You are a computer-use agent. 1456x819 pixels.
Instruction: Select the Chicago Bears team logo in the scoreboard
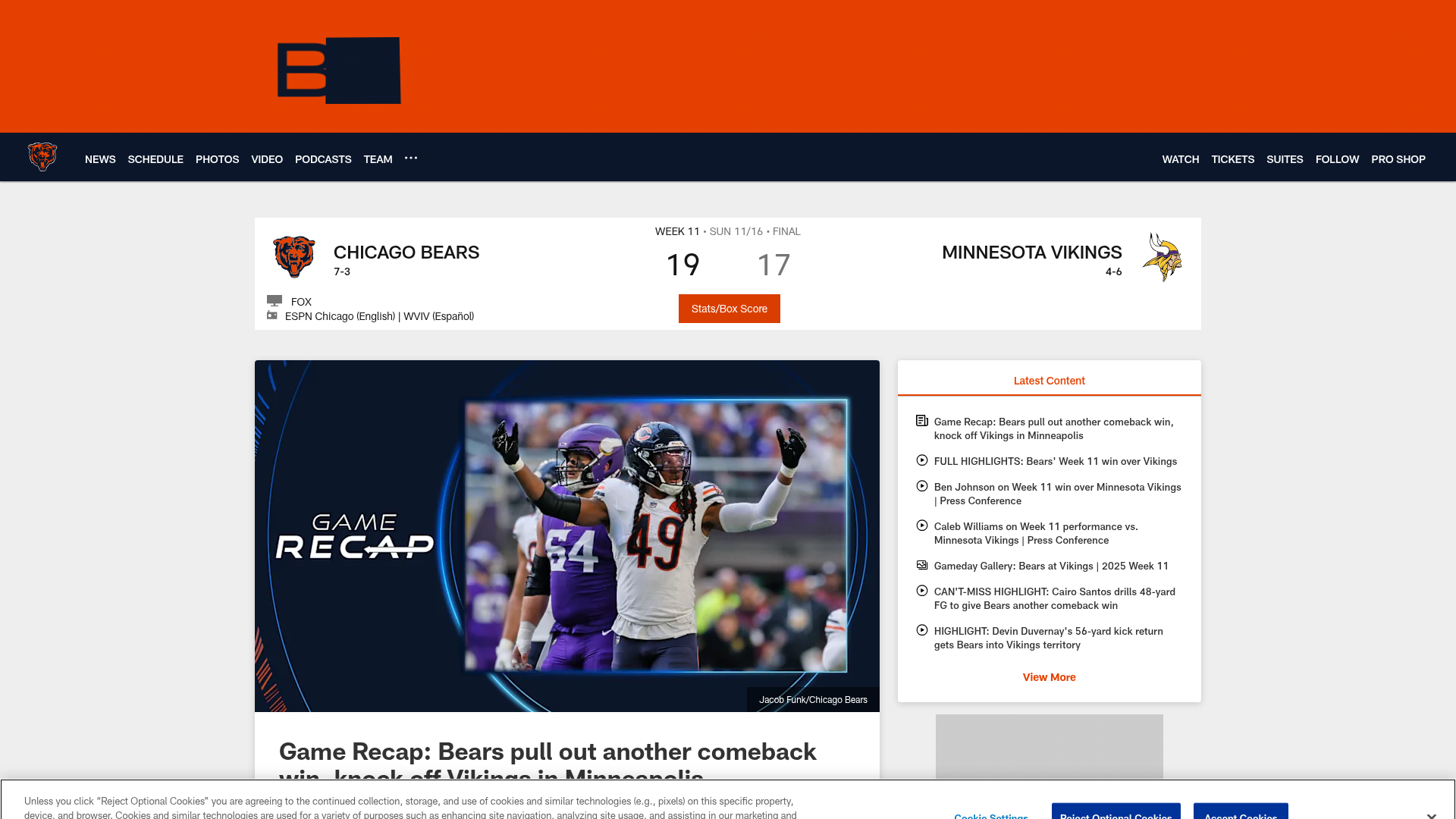[295, 256]
